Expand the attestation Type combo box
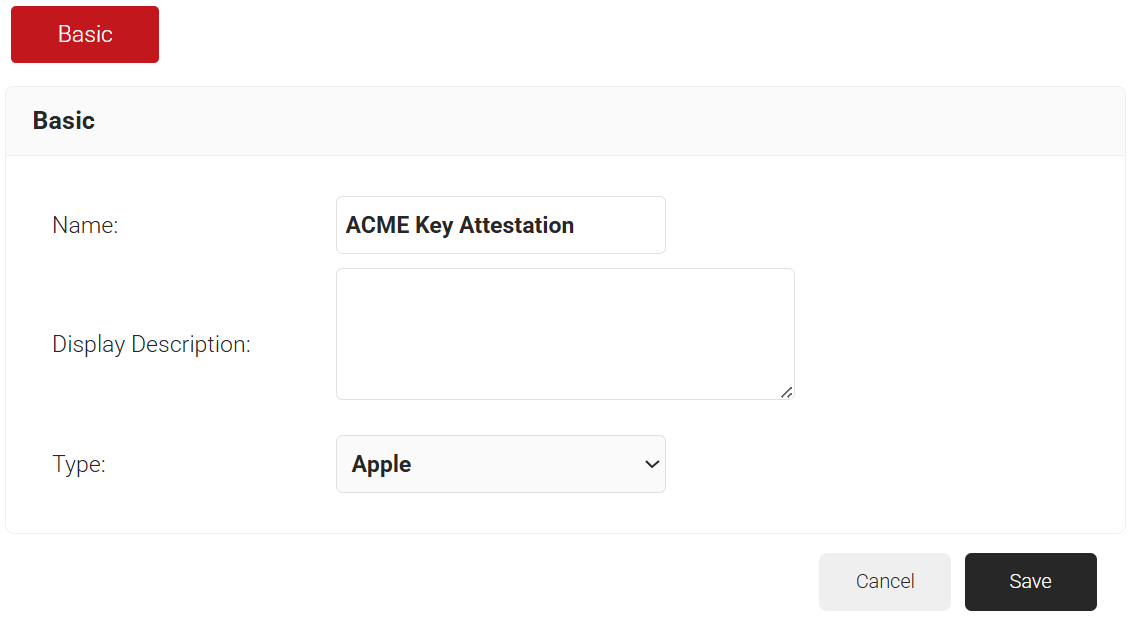Screen dimensions: 1130x626 (501, 464)
